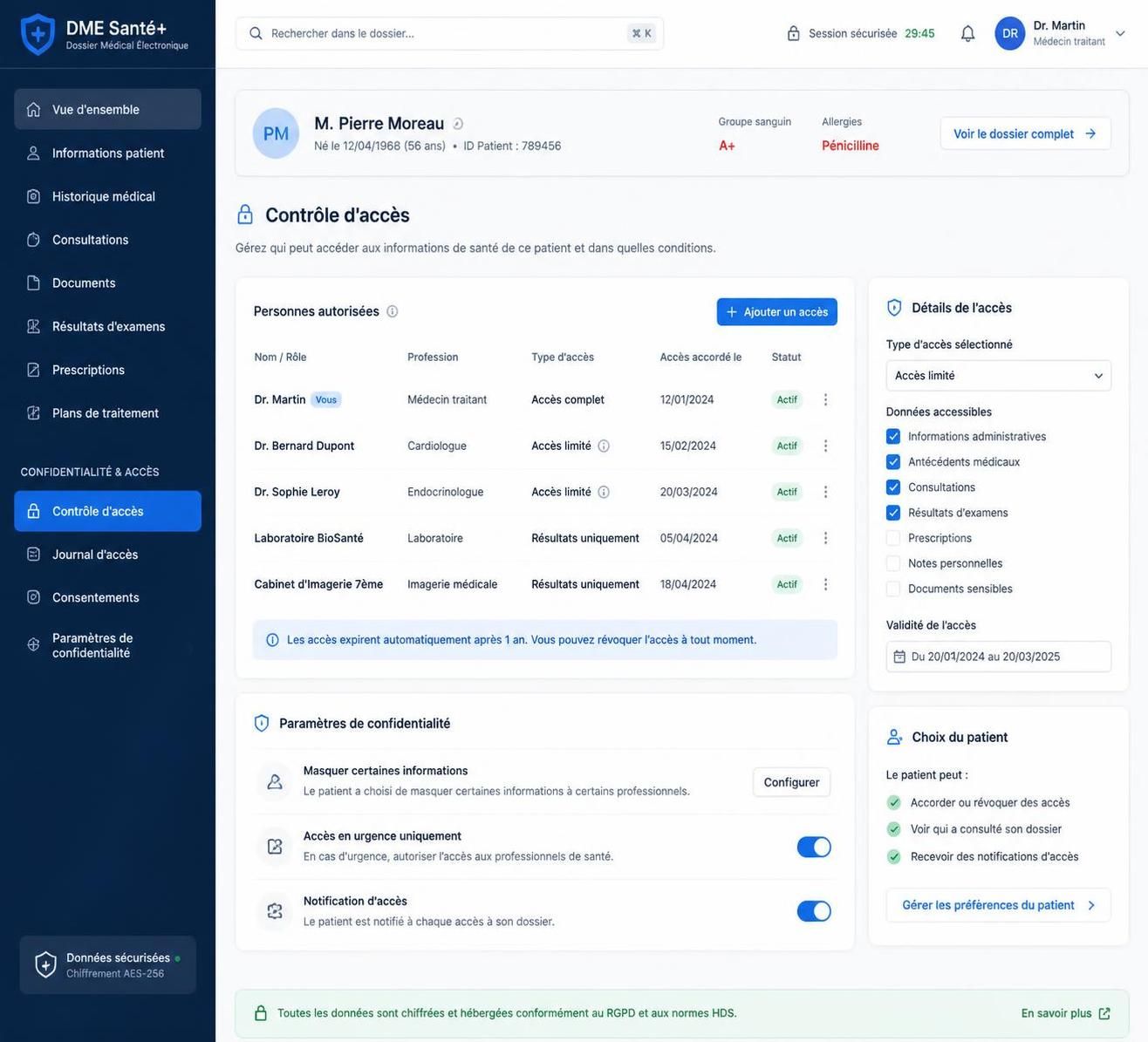Select Contrôle d'accès in sidebar

(107, 511)
